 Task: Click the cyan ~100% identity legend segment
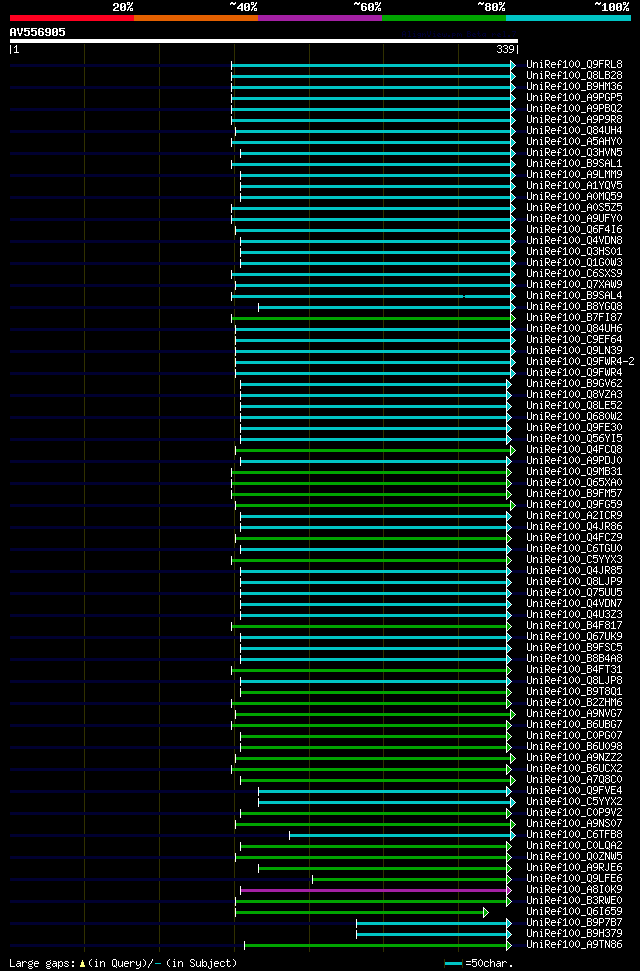click(x=568, y=18)
